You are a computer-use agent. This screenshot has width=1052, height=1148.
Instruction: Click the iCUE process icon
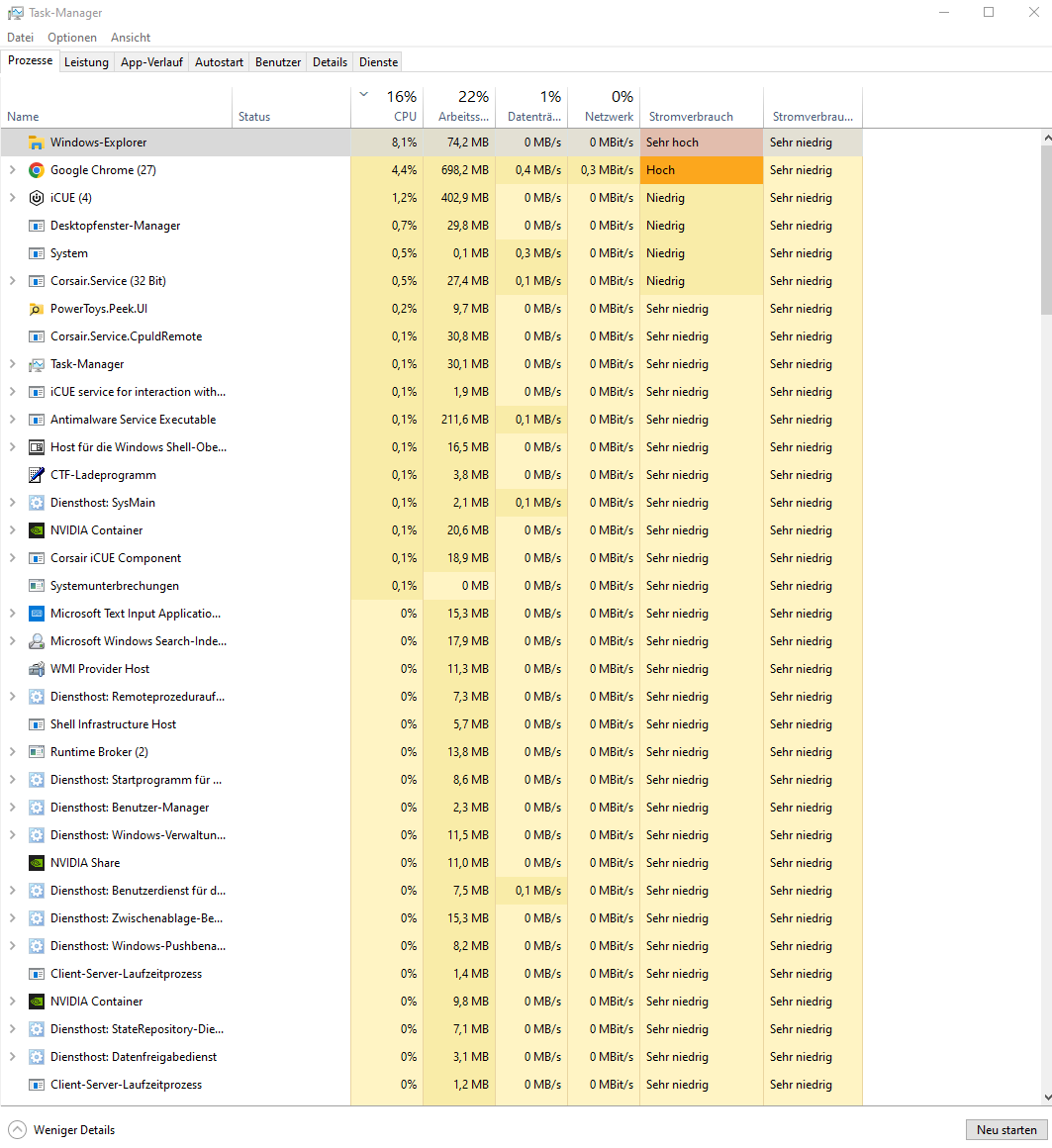coord(36,198)
